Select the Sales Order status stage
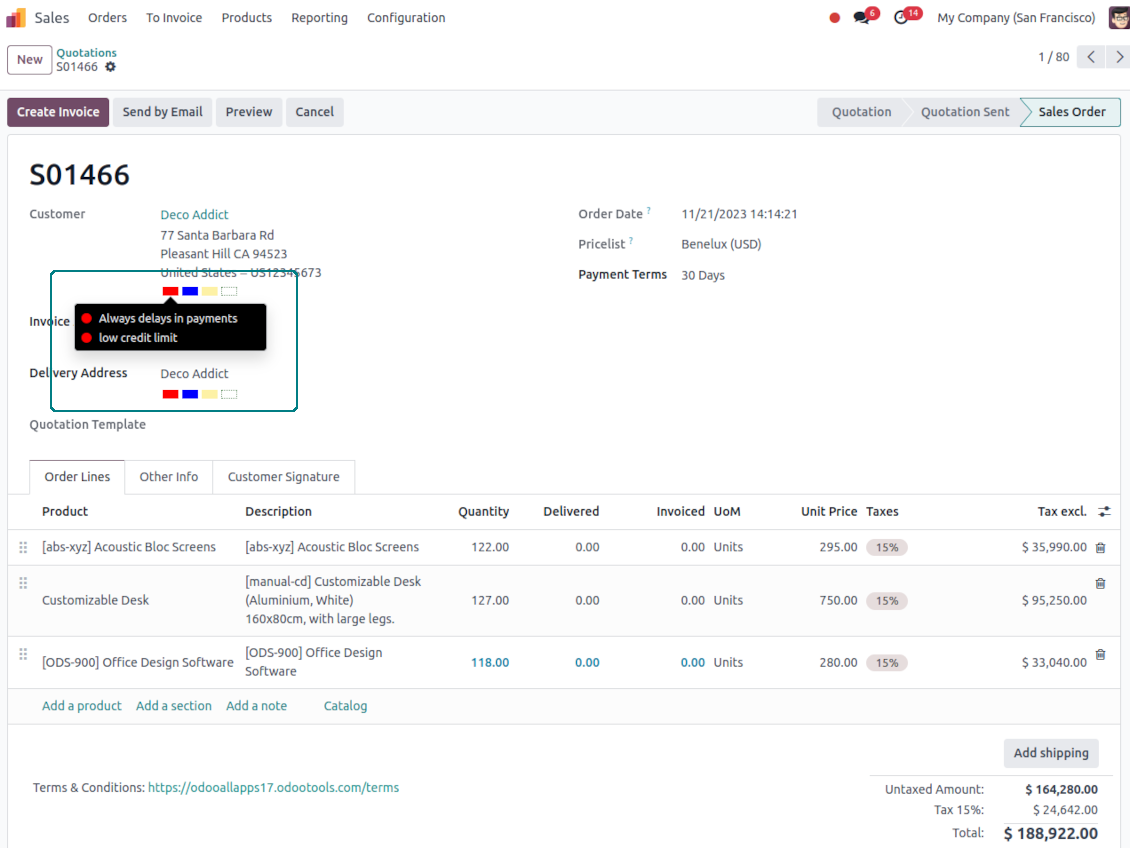 point(1071,112)
